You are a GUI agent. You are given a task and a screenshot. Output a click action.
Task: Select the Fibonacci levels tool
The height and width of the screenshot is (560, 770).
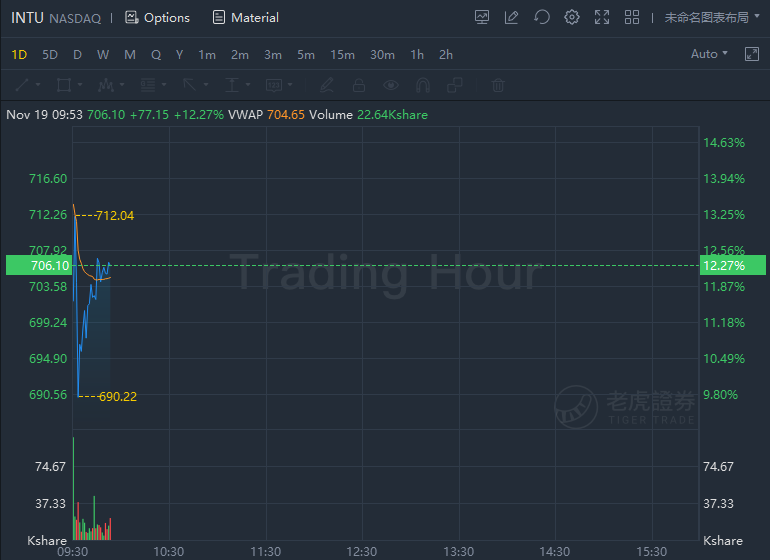(148, 85)
